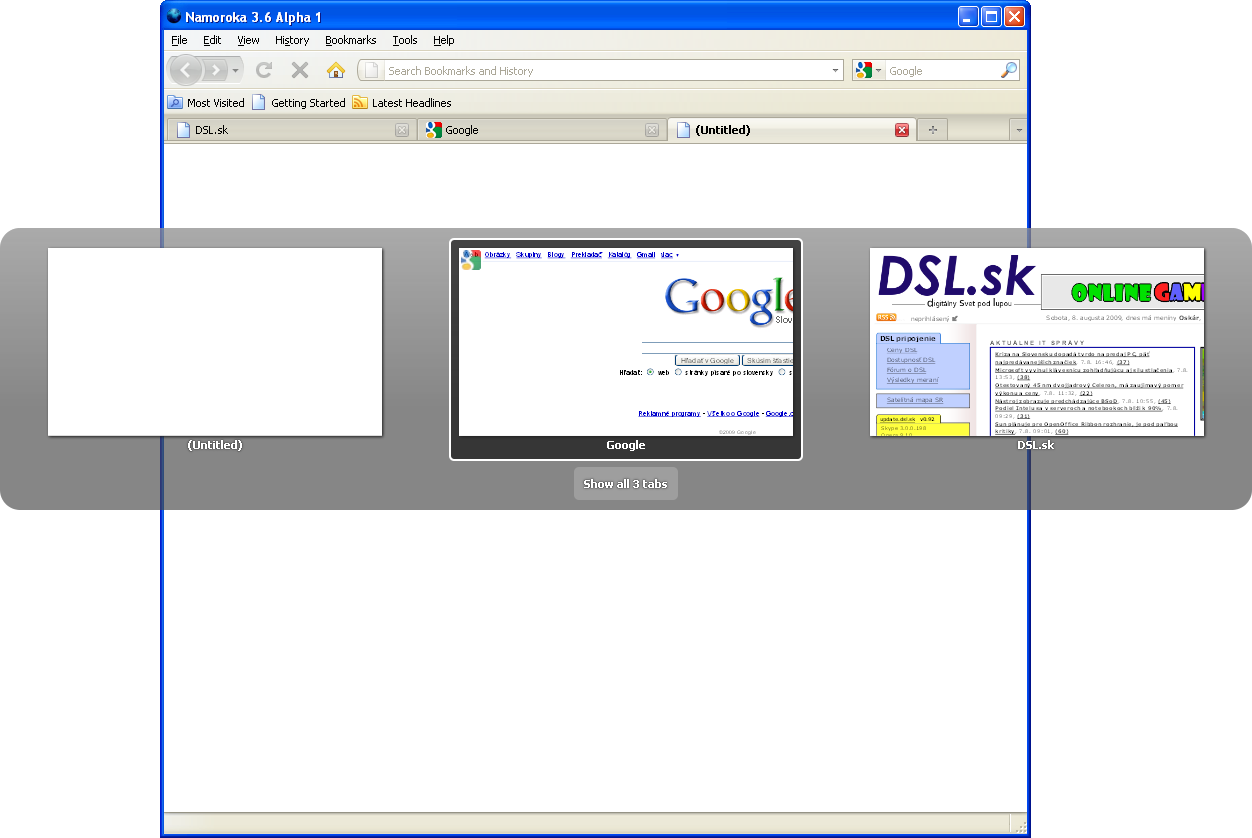Click the search magnifying glass icon

pos(1008,70)
